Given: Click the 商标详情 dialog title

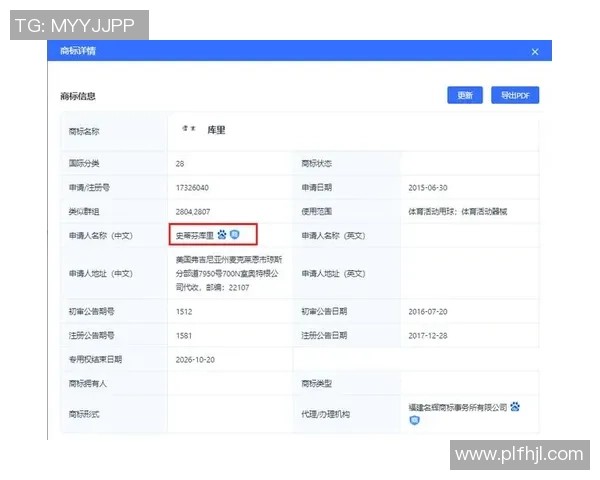Looking at the screenshot, I should coord(78,51).
